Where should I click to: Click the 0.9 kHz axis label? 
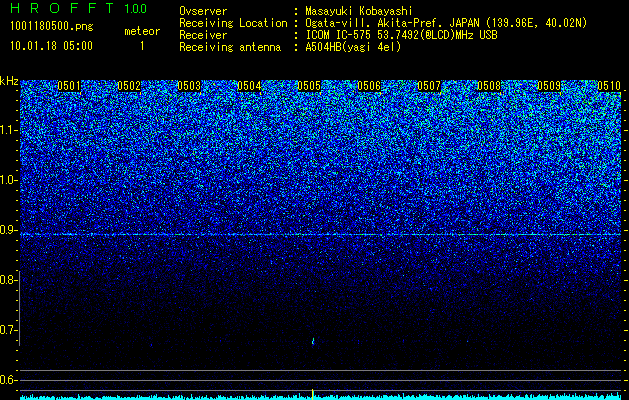(9, 230)
